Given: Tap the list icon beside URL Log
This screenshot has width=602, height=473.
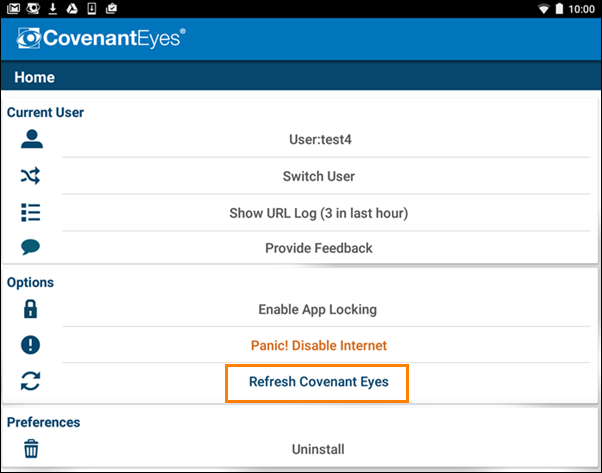Looking at the screenshot, I should (x=30, y=212).
